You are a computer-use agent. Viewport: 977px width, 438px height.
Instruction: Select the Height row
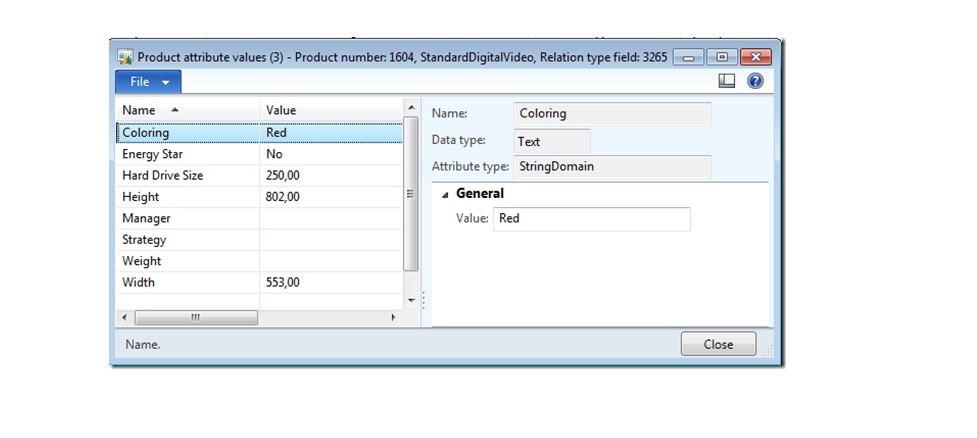point(259,197)
